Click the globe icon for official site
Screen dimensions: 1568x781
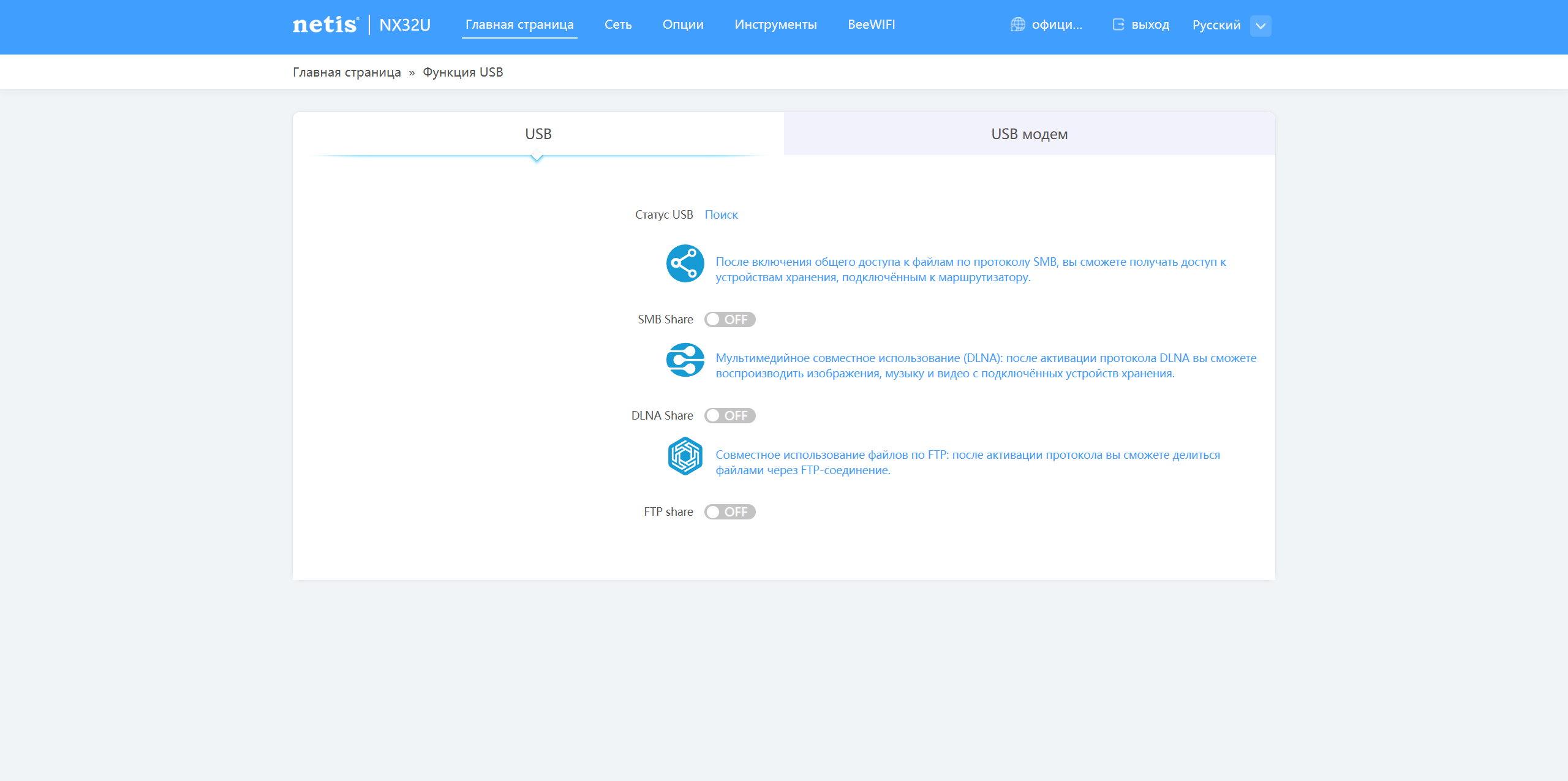pyautogui.click(x=1017, y=25)
